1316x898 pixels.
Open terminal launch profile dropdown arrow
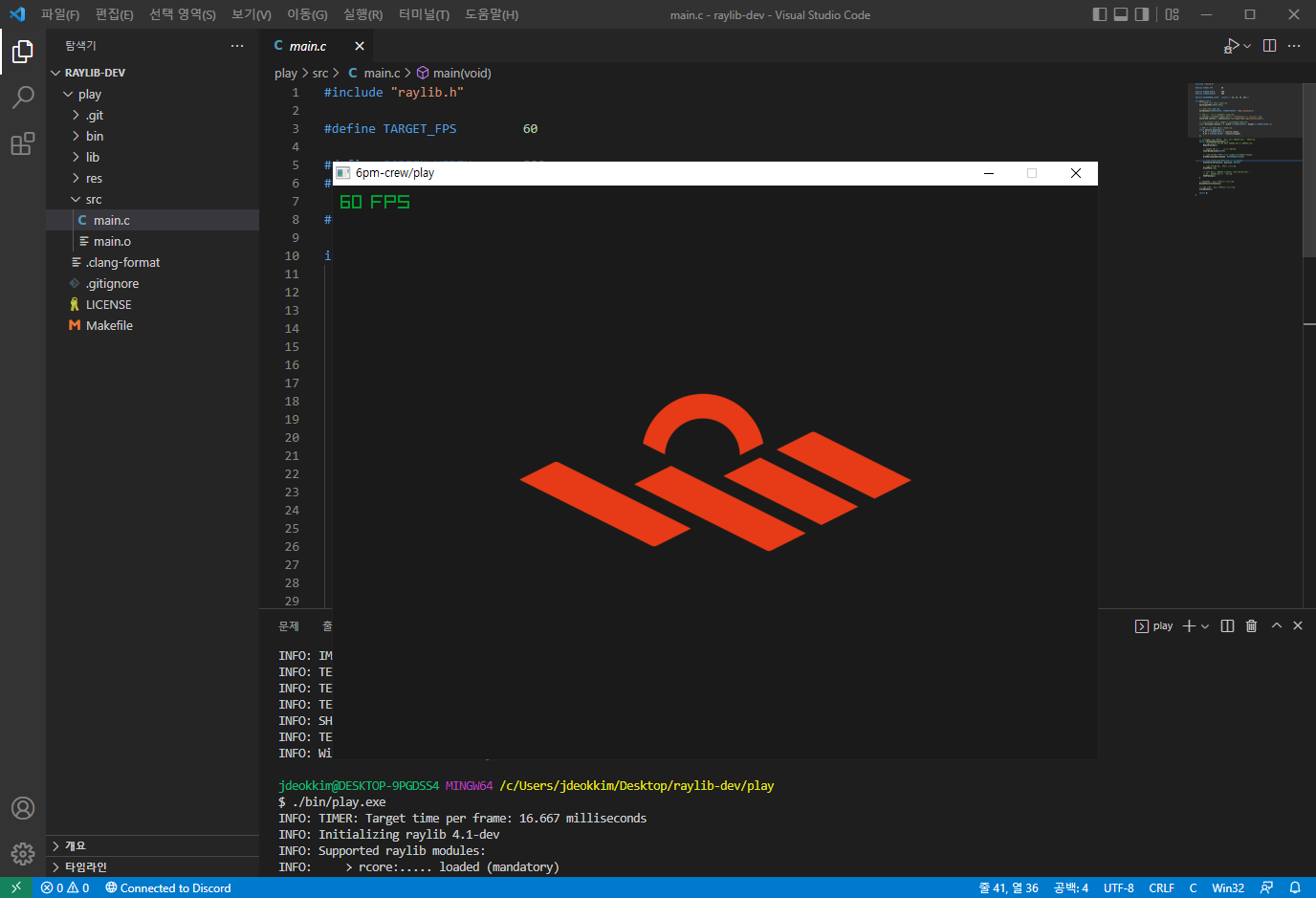(1205, 625)
